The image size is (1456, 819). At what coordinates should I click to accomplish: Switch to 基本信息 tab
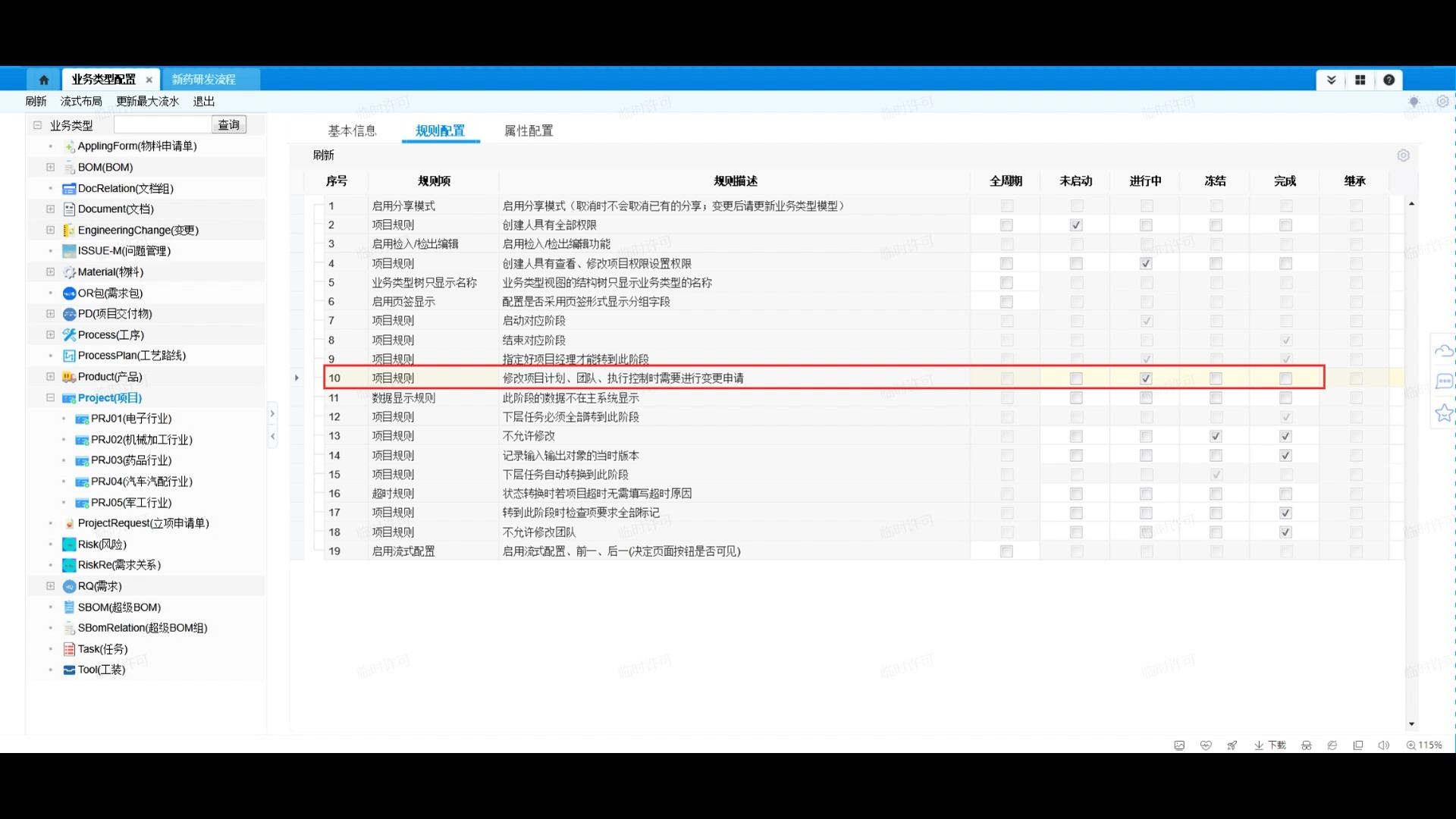(353, 130)
